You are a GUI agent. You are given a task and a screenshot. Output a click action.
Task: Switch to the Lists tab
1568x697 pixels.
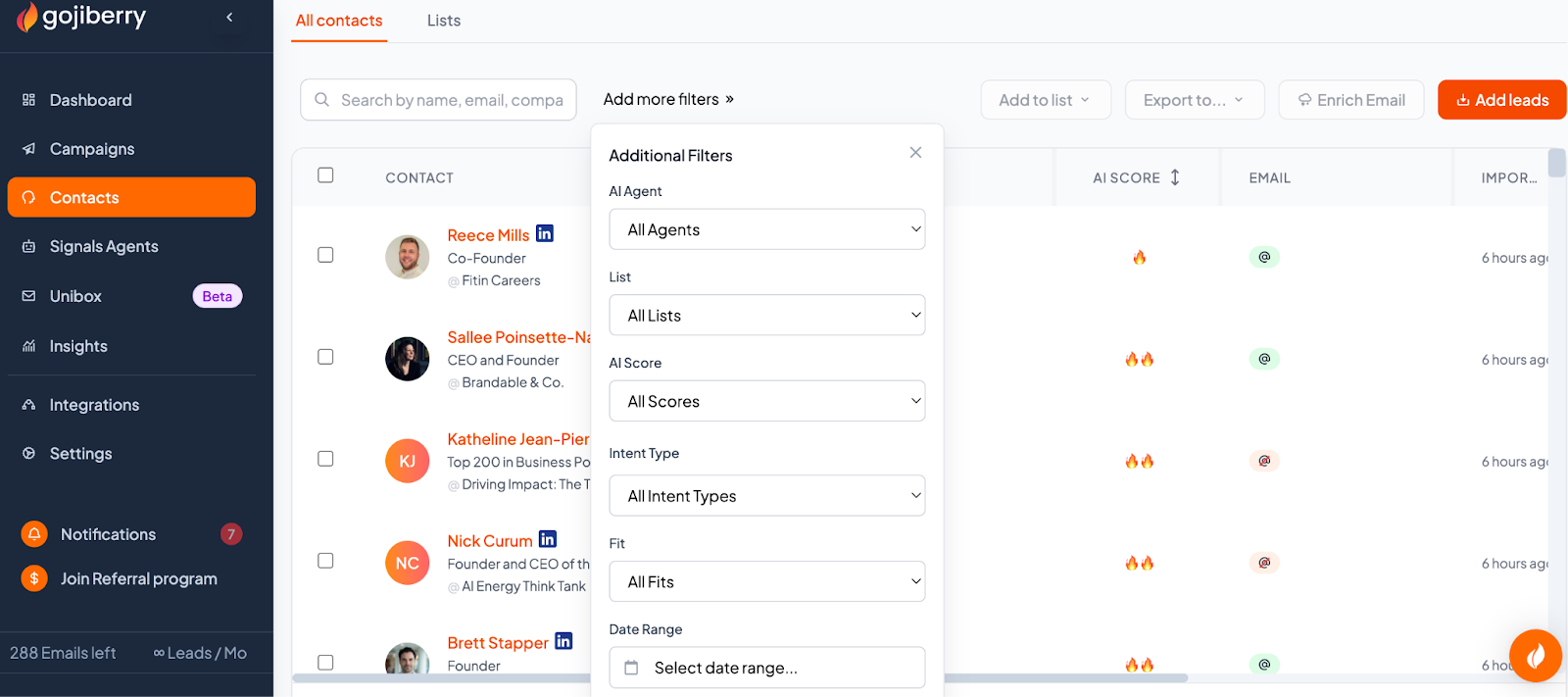444,21
